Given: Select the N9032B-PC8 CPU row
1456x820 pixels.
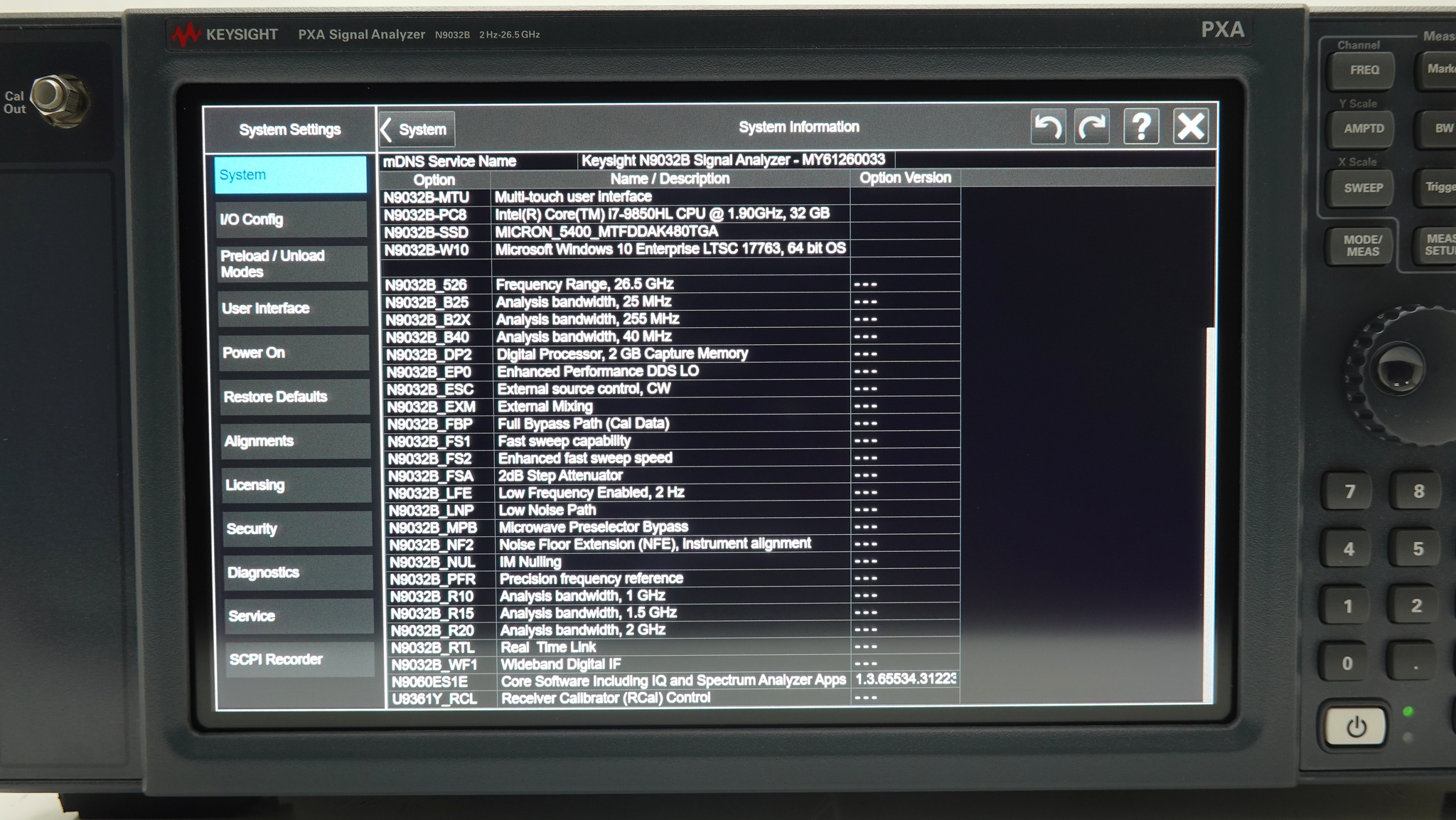Looking at the screenshot, I should [670, 214].
